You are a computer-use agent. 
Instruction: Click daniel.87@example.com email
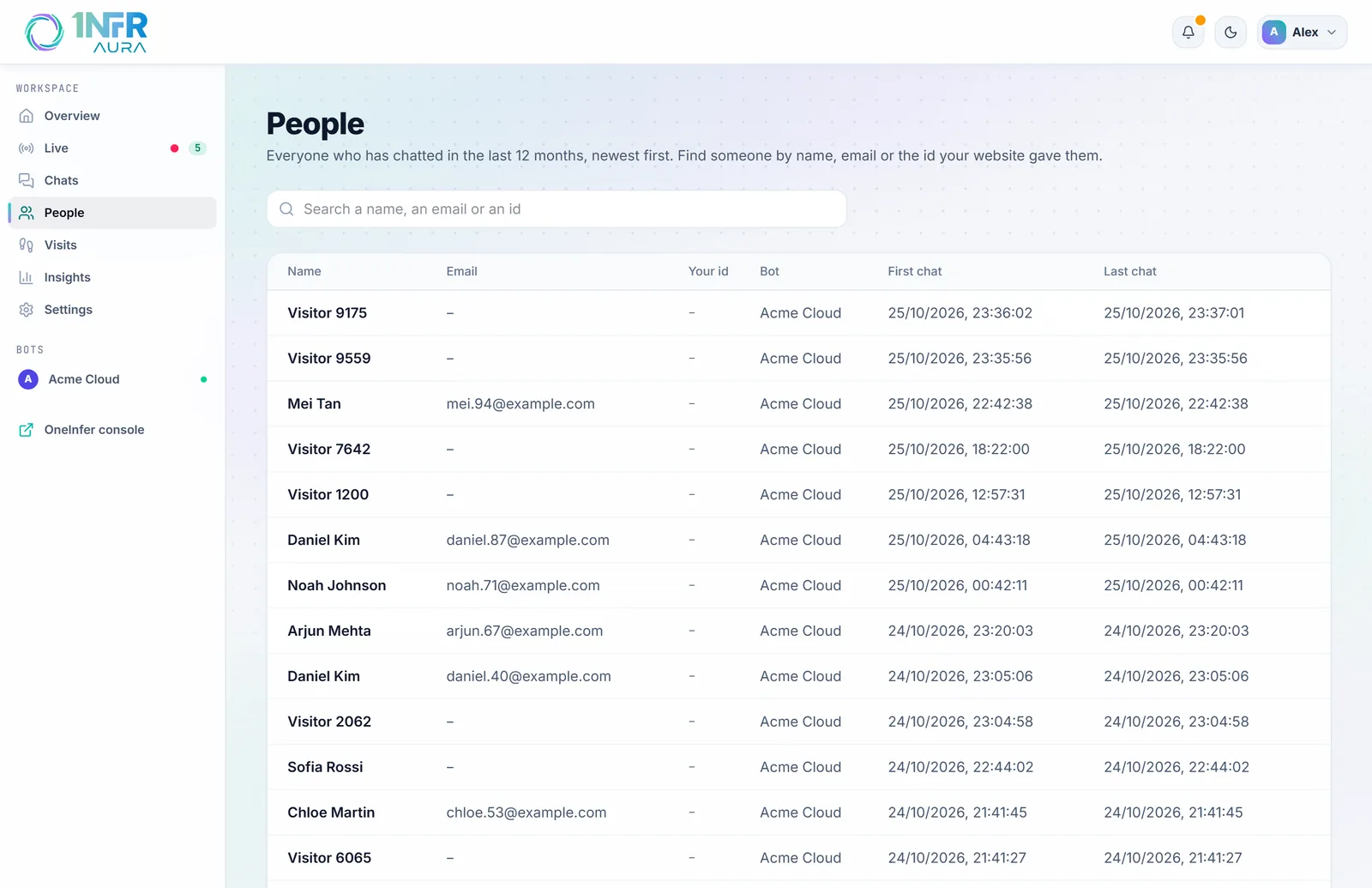pos(527,541)
